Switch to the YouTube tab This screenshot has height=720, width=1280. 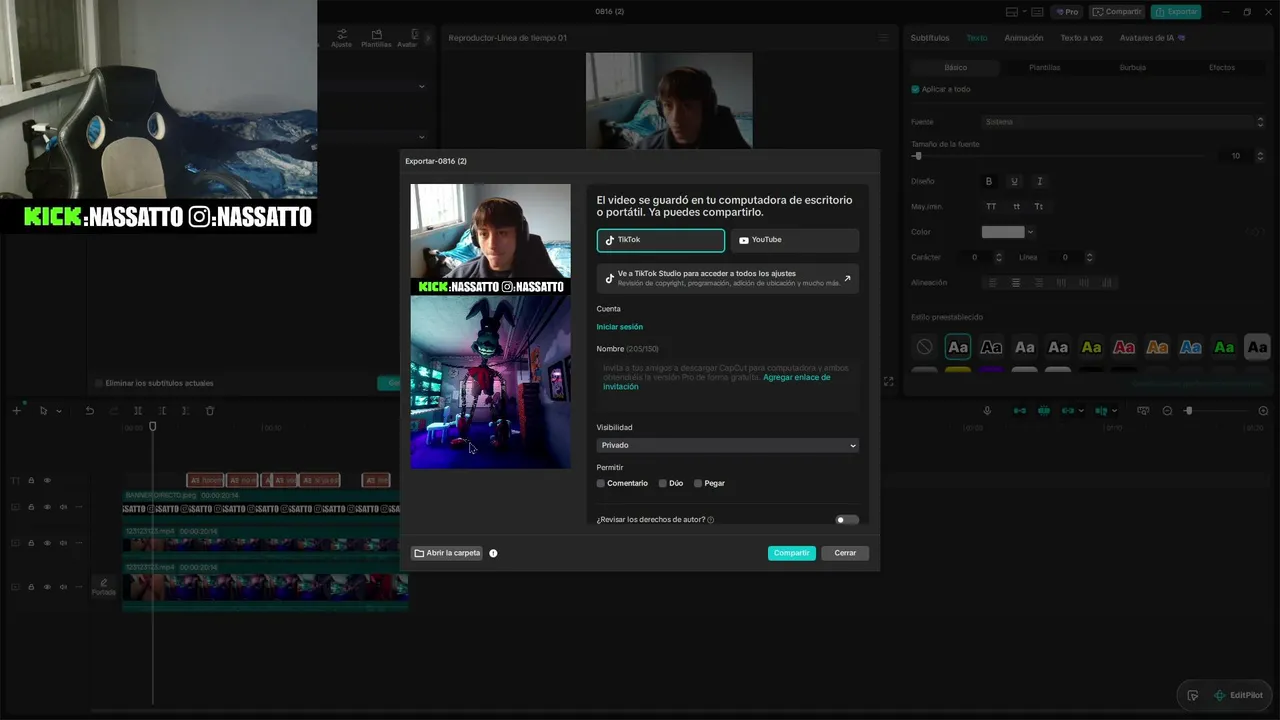point(794,240)
